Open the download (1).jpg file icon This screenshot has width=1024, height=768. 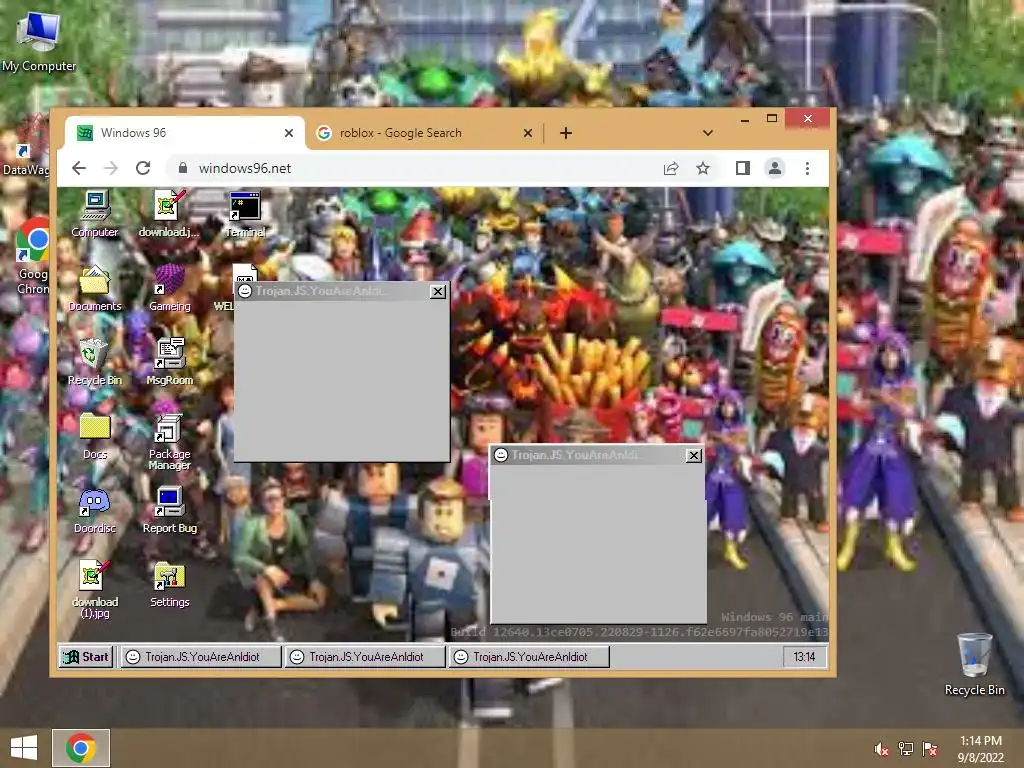95,589
